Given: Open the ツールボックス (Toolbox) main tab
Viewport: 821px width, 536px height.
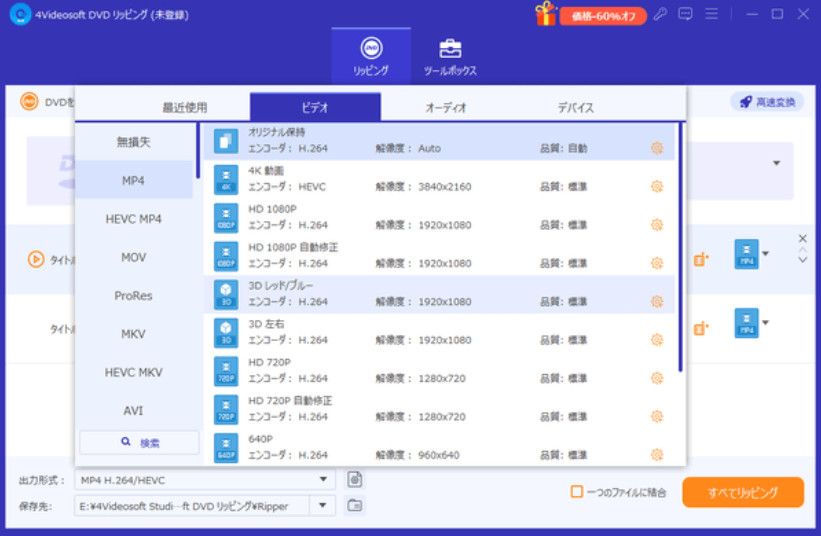Looking at the screenshot, I should click(450, 56).
